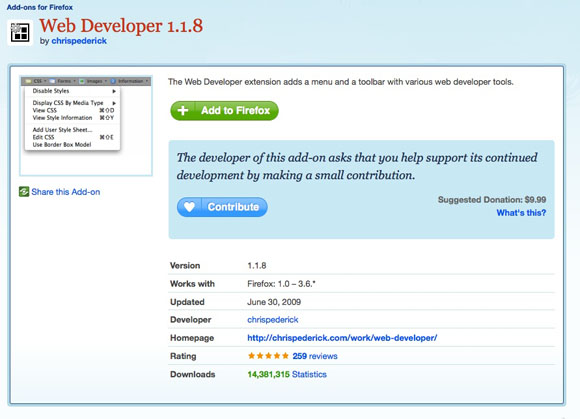580x419 pixels.
Task: Click Suggested Donation: $9.99 text
Action: tap(492, 200)
